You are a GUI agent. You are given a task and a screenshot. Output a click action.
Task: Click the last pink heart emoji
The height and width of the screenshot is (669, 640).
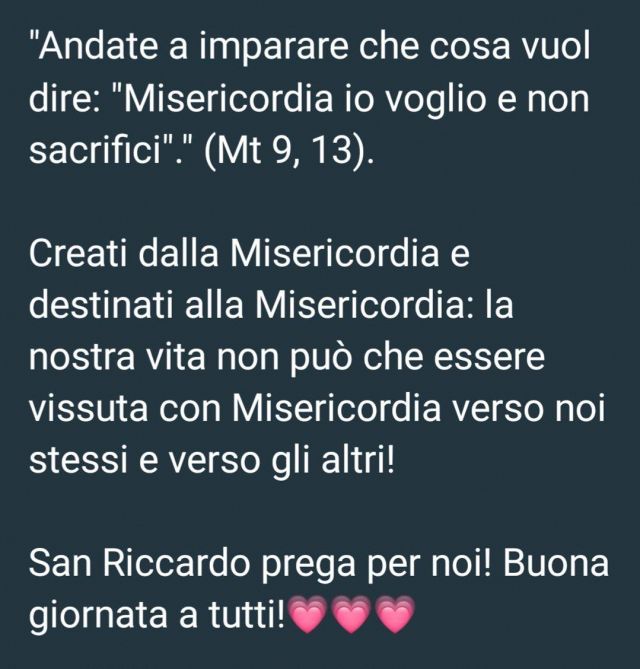(396, 615)
